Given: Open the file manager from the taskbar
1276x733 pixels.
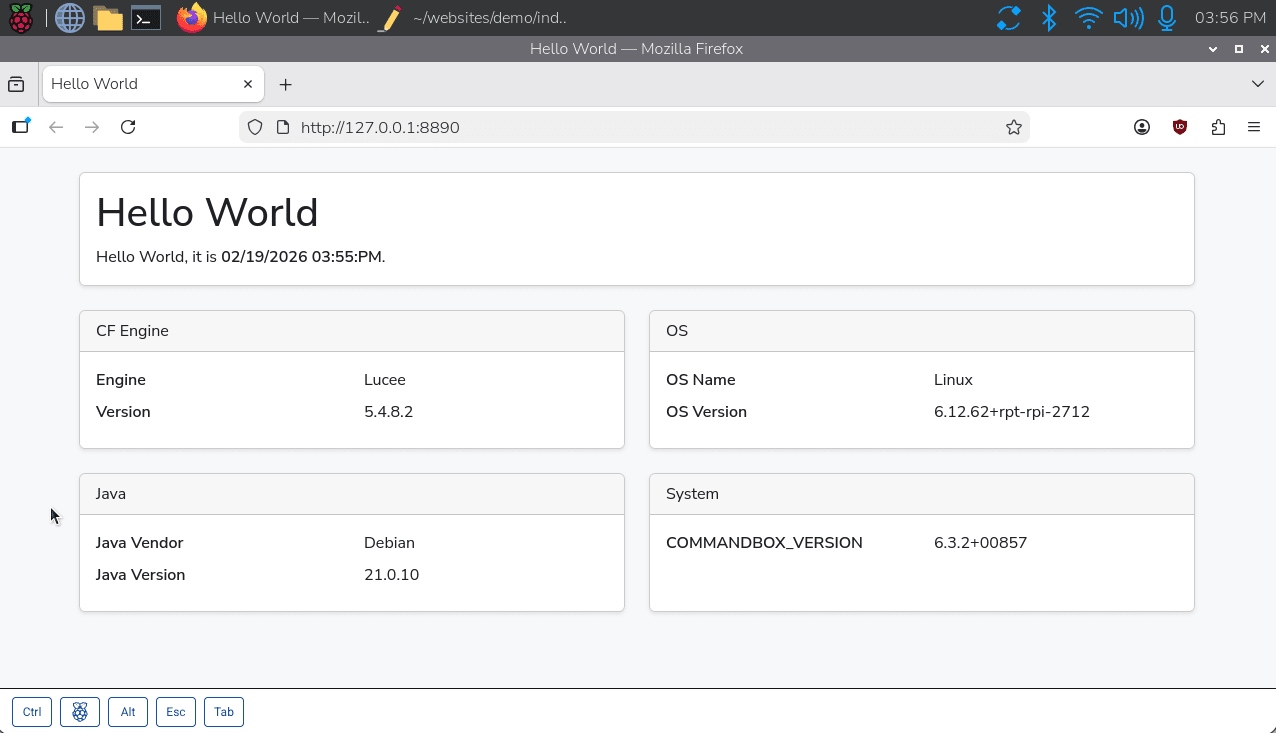Looking at the screenshot, I should [107, 17].
